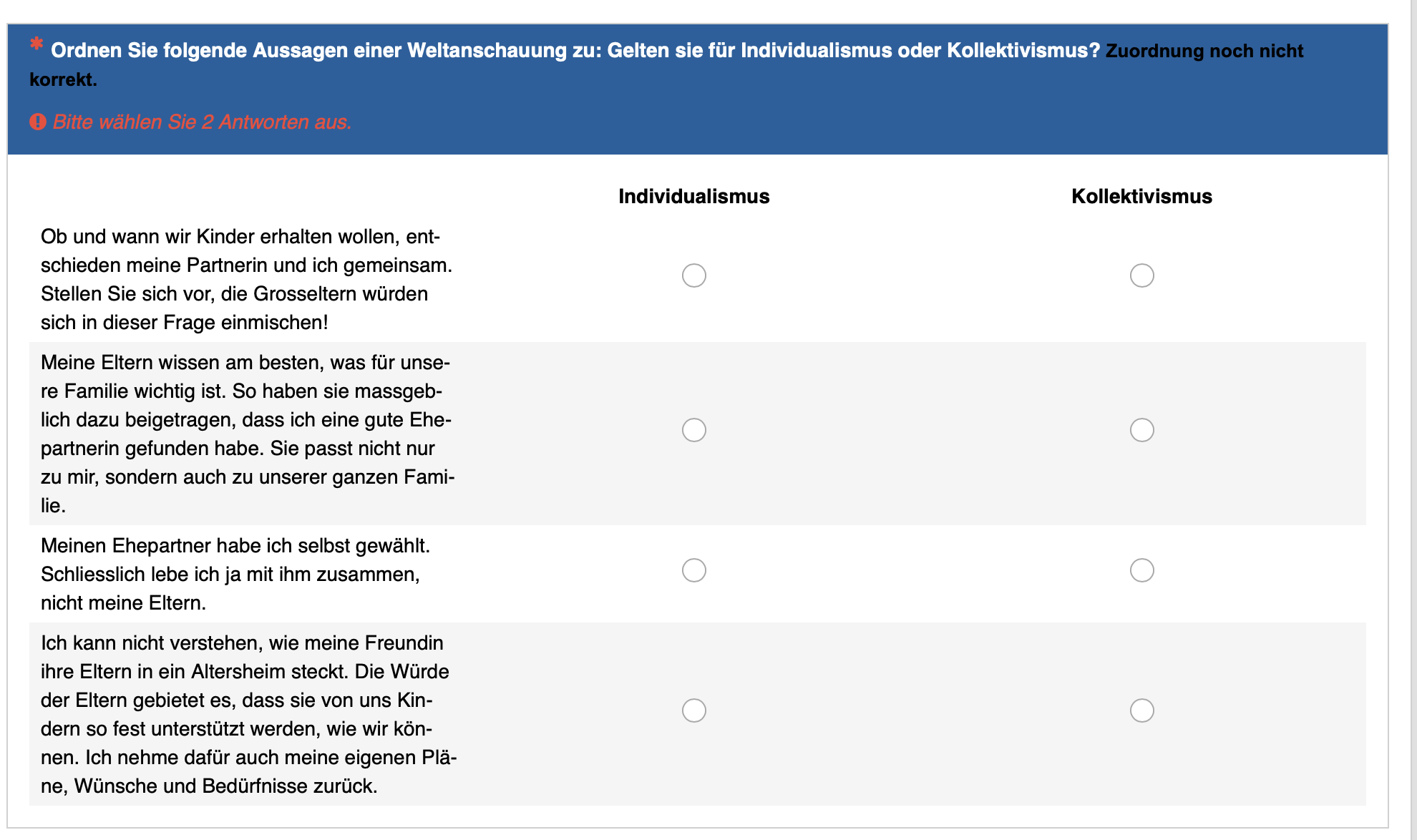1417x840 pixels.
Task: Pick Kollektivismus for the Altersheim statement
Action: click(x=1141, y=710)
